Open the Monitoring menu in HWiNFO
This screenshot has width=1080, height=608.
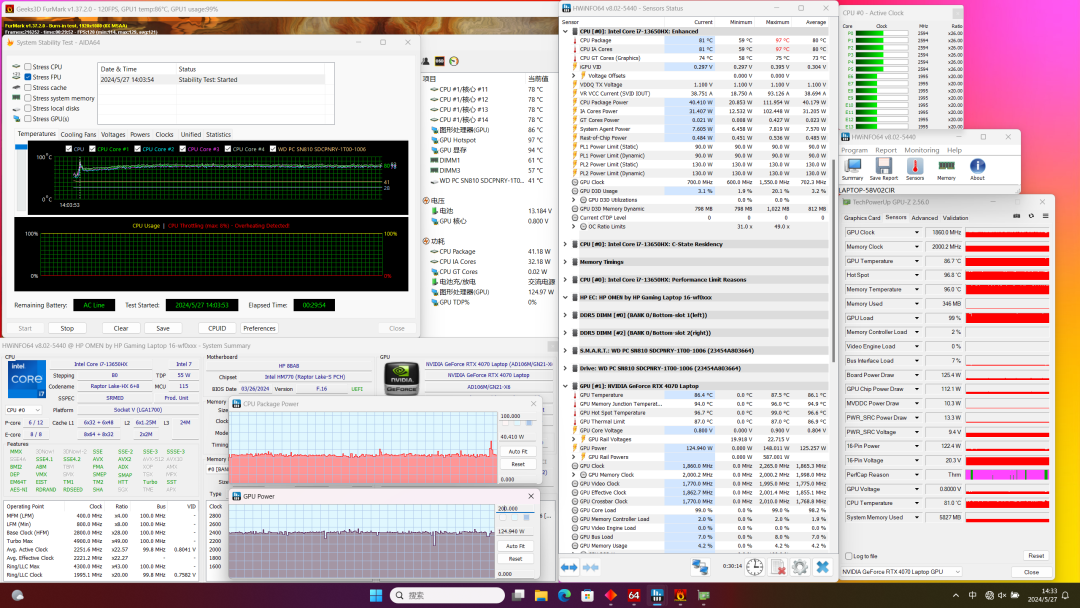(921, 150)
